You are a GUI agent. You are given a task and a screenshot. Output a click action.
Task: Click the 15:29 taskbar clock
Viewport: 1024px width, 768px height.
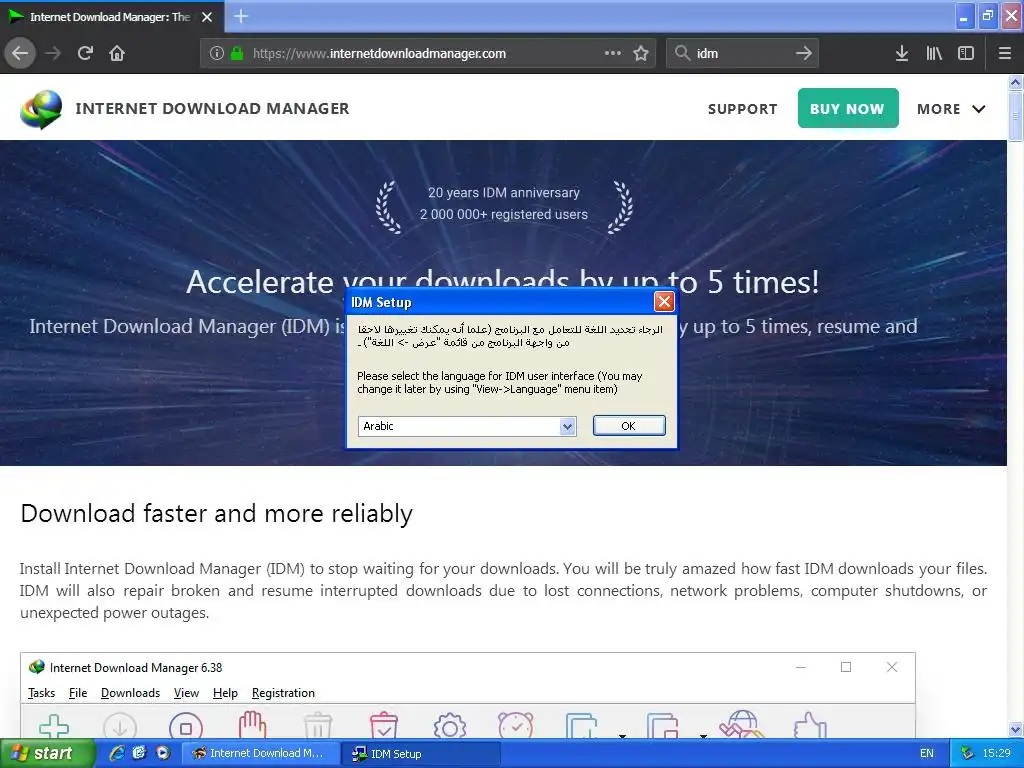997,754
